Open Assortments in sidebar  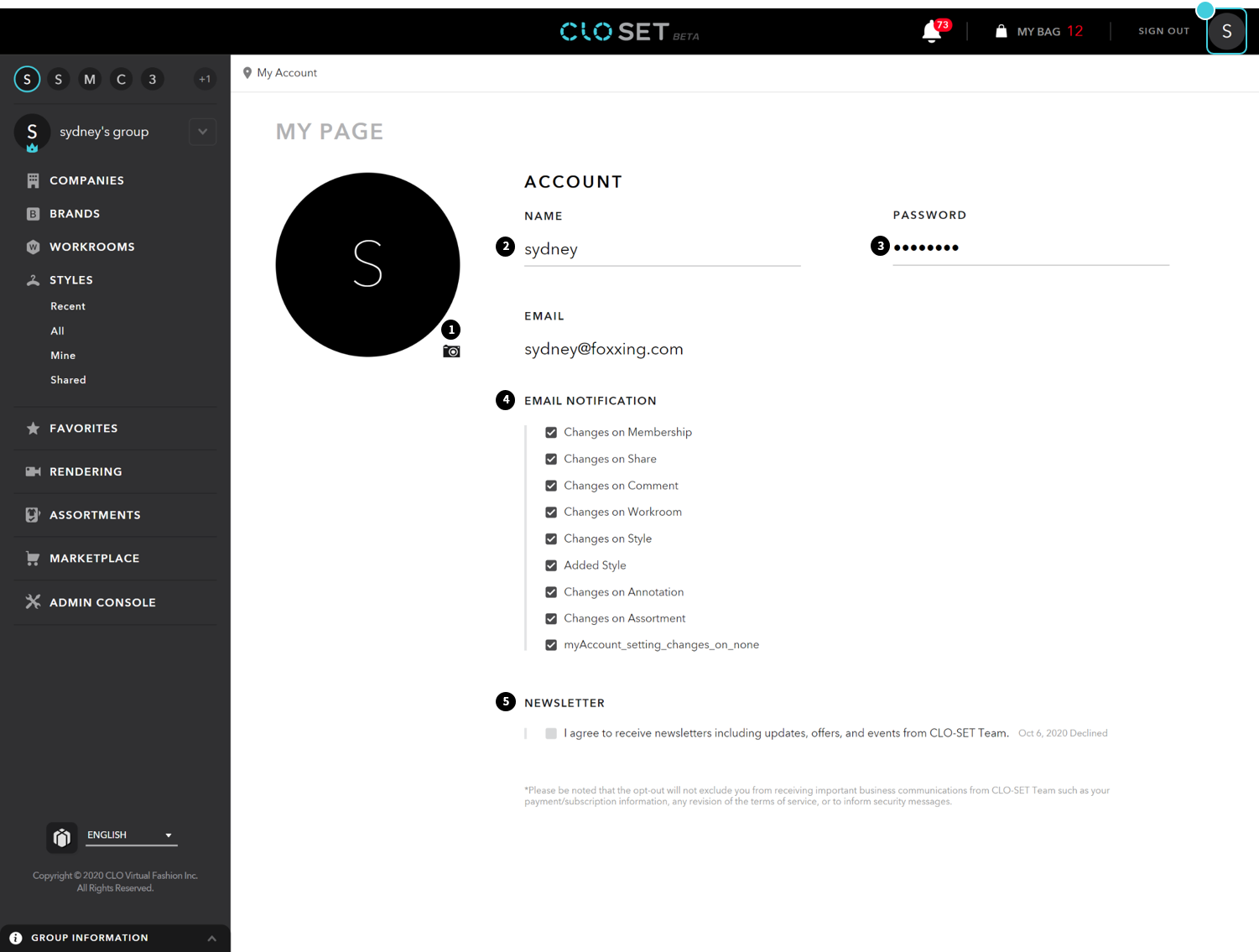(95, 515)
